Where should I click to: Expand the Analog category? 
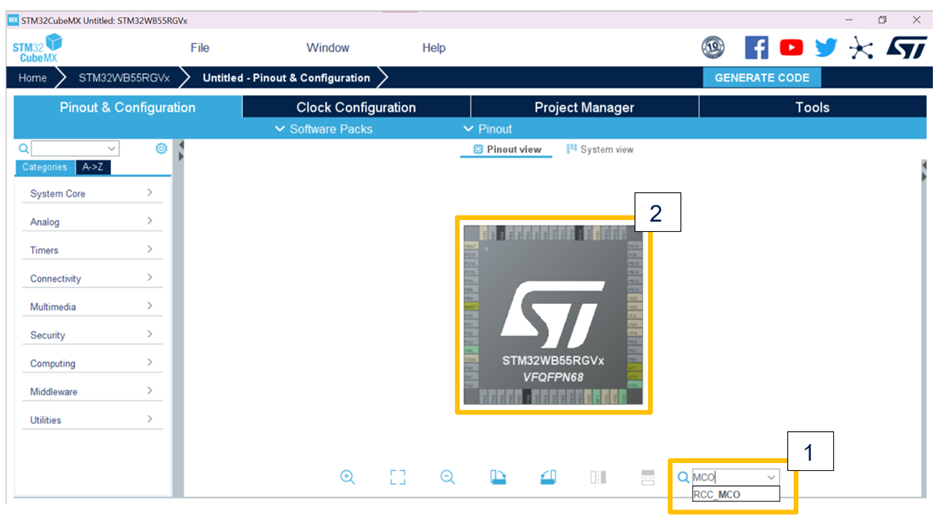click(x=92, y=221)
